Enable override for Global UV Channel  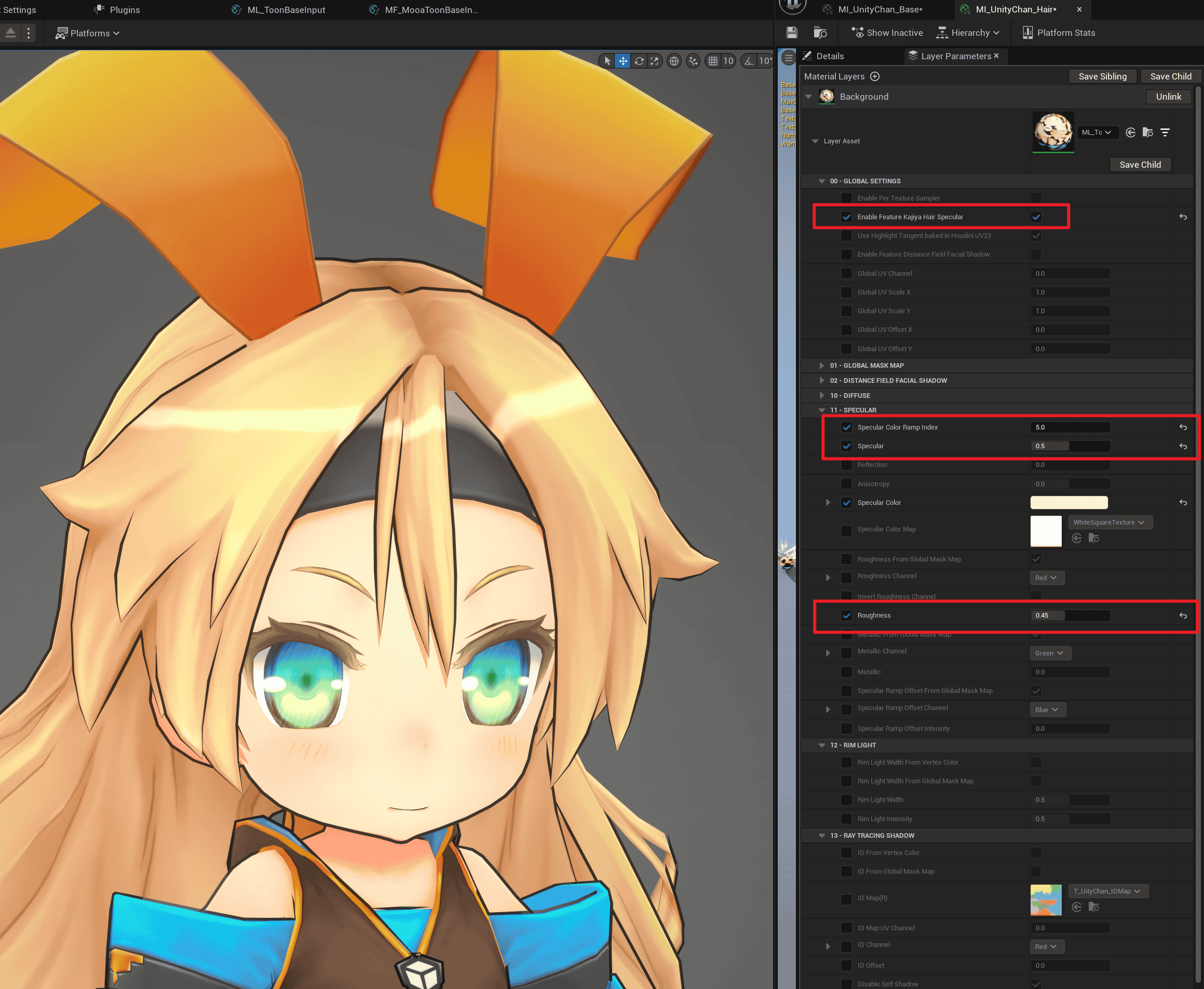click(846, 273)
